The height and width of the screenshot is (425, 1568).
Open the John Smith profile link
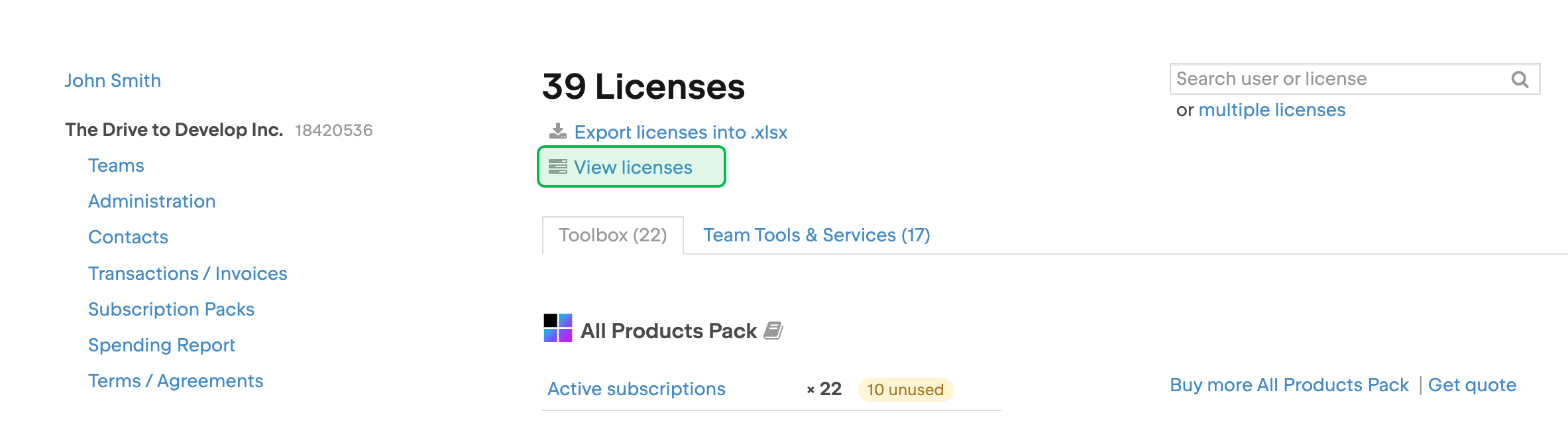(113, 80)
